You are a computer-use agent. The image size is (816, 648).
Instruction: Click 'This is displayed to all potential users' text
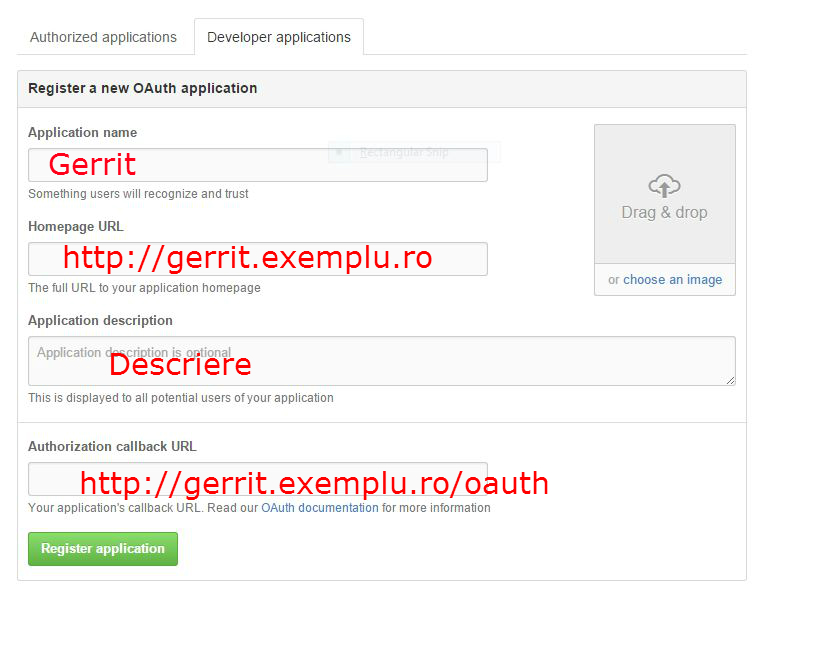[x=181, y=398]
